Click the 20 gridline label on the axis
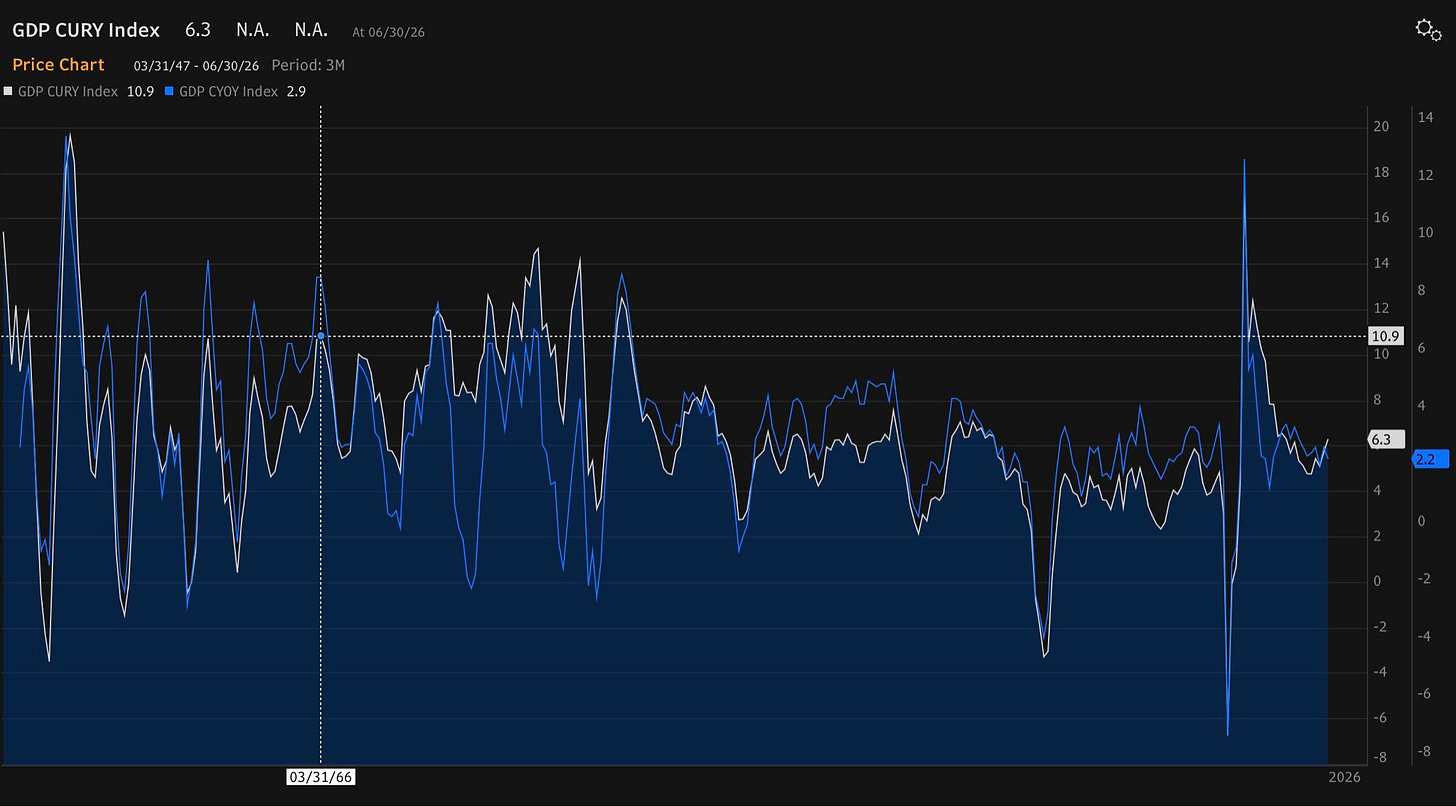This screenshot has width=1456, height=806. pos(1381,126)
